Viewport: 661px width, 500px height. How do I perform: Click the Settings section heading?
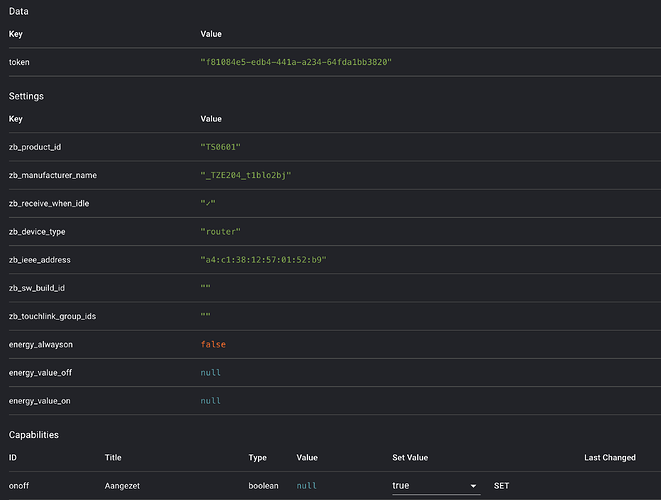(26, 96)
